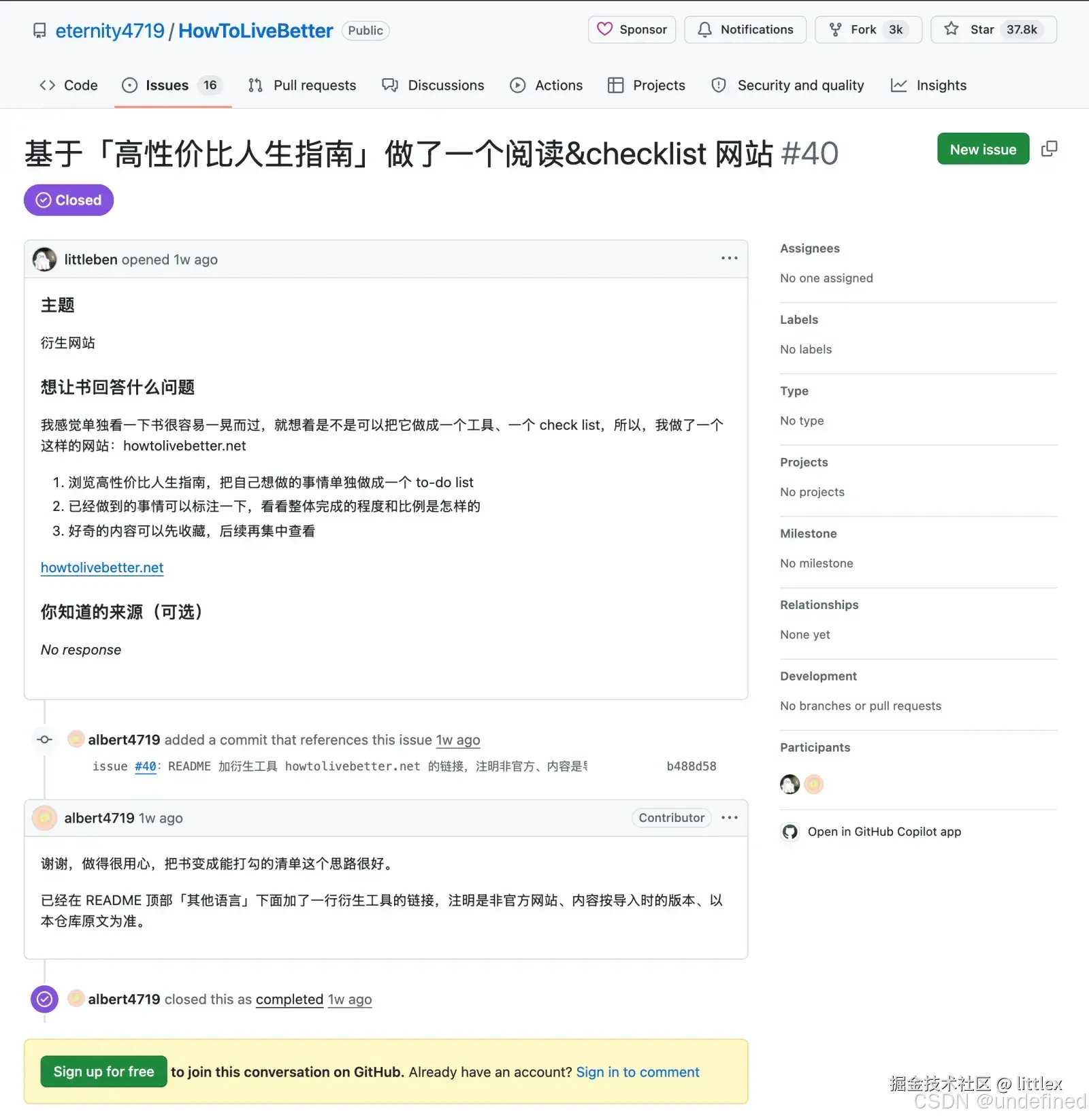
Task: Open commit hash b488d58
Action: tap(692, 766)
